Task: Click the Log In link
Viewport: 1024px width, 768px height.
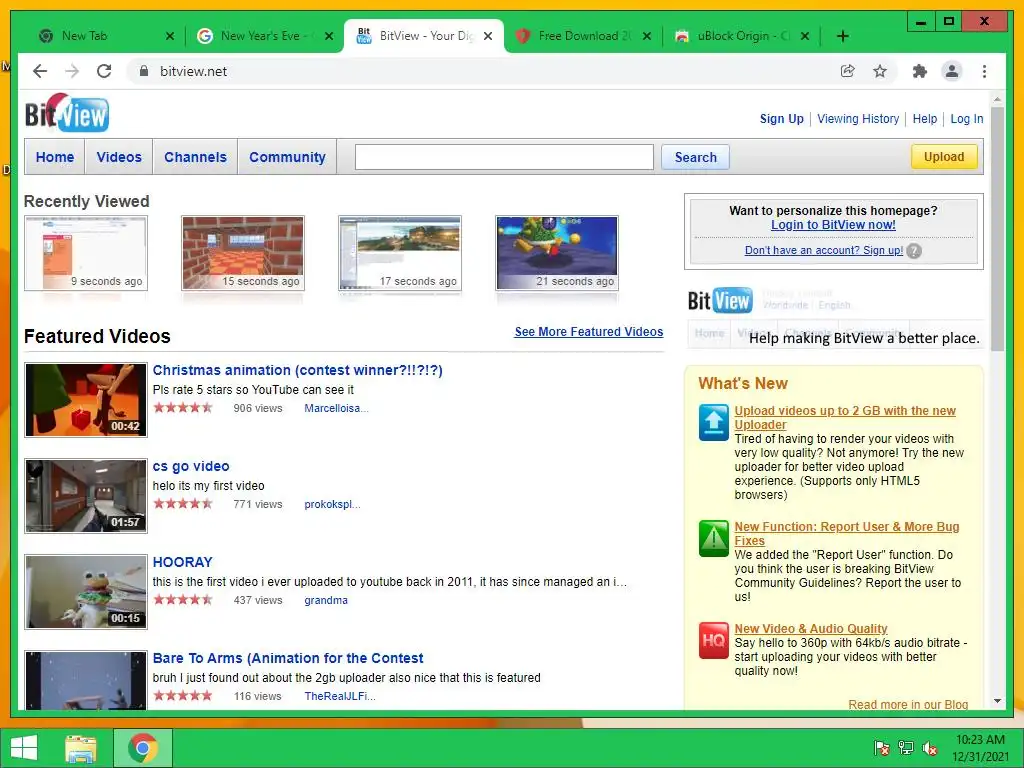Action: click(967, 119)
